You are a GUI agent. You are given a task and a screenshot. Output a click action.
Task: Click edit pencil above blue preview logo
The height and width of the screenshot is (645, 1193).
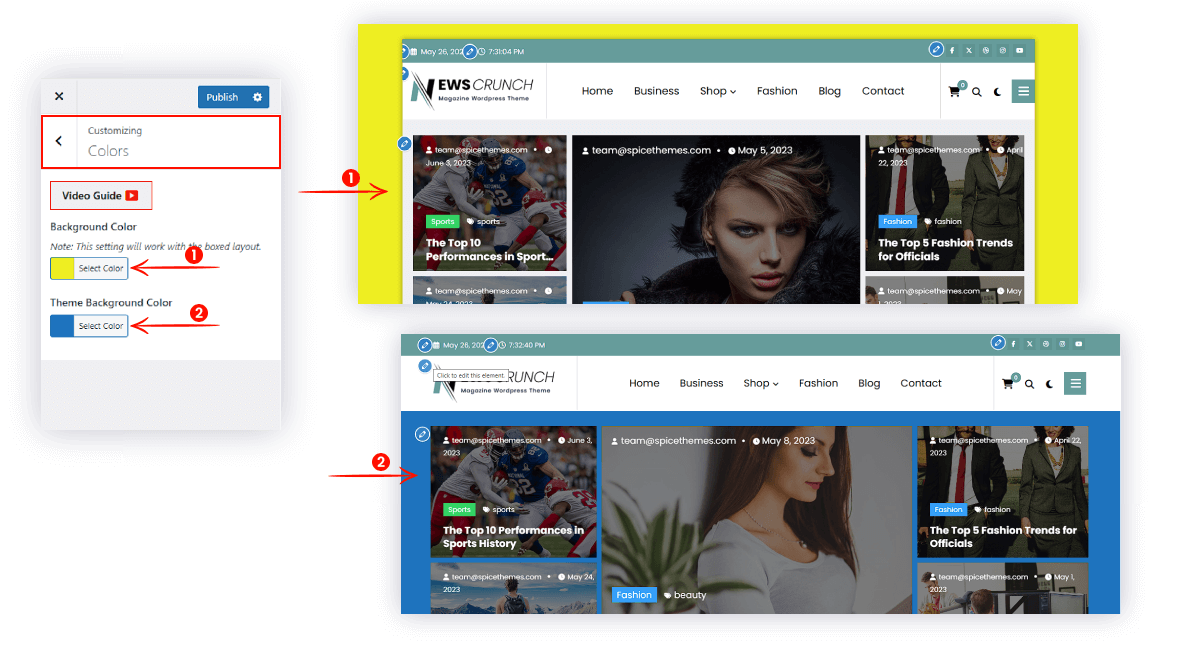pos(425,366)
